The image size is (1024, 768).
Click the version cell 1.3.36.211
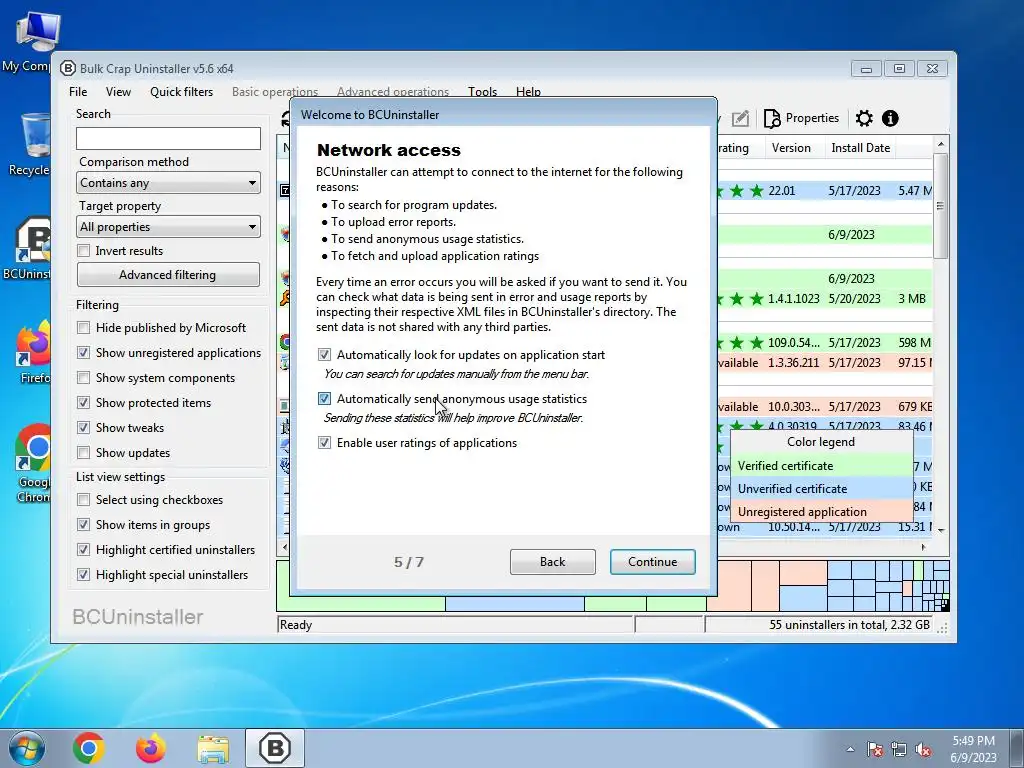tap(793, 362)
